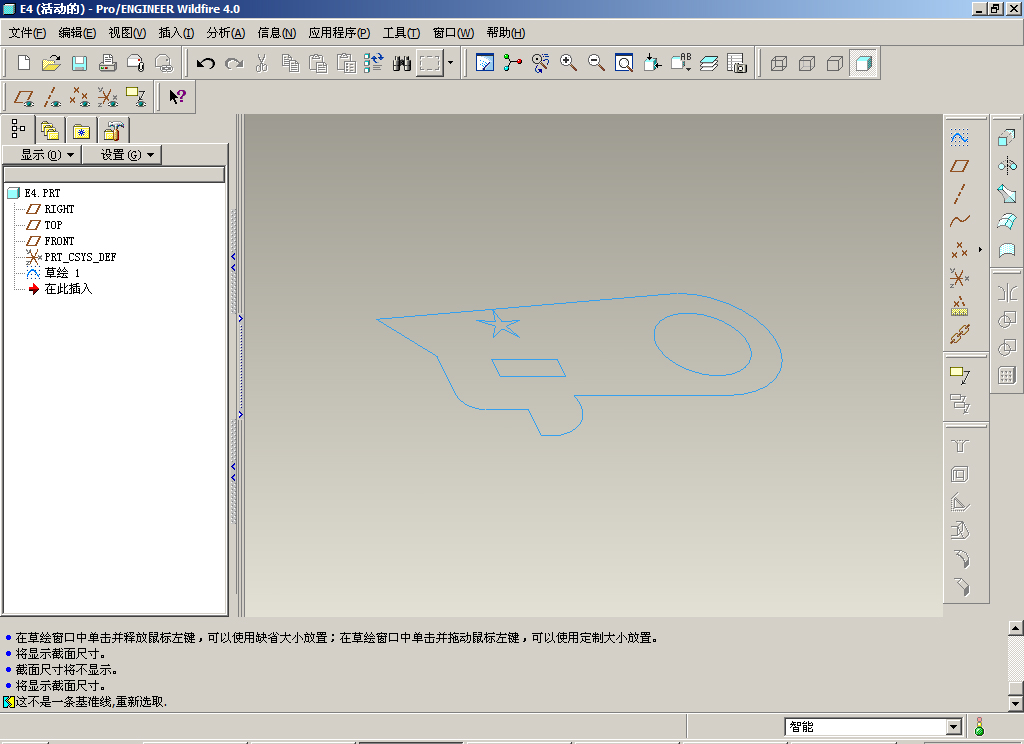Viewport: 1024px width, 744px height.
Task: Open a file with the folder icon
Action: (x=51, y=63)
